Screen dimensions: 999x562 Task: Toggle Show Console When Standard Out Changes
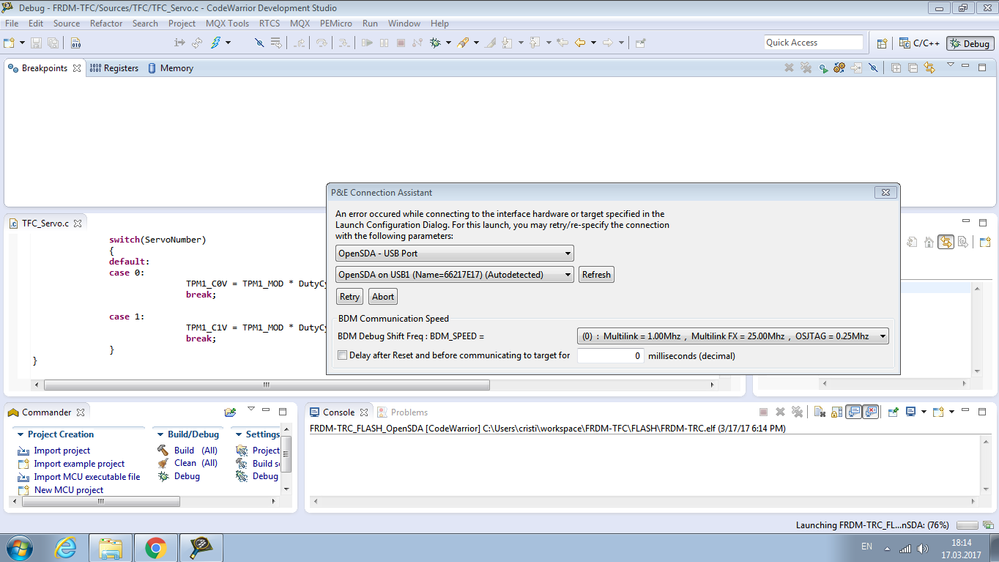coord(854,412)
